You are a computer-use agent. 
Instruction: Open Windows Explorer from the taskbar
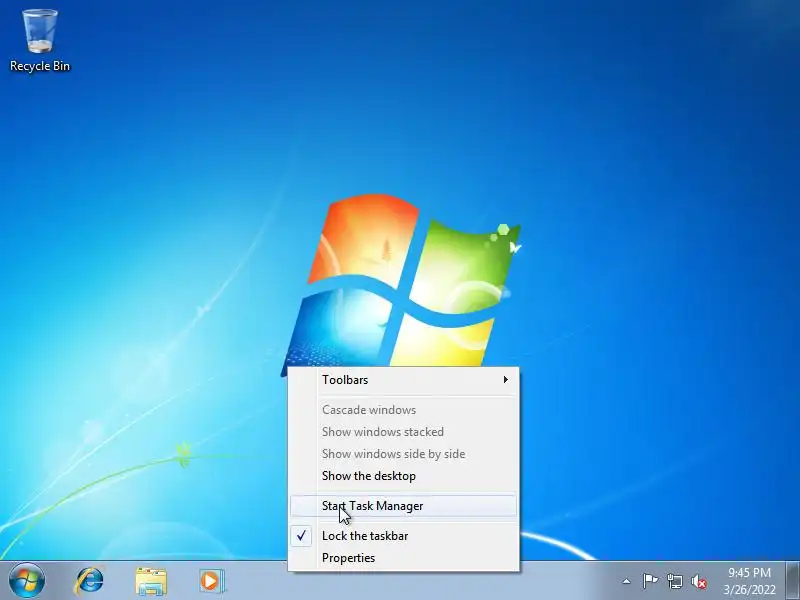(x=151, y=581)
